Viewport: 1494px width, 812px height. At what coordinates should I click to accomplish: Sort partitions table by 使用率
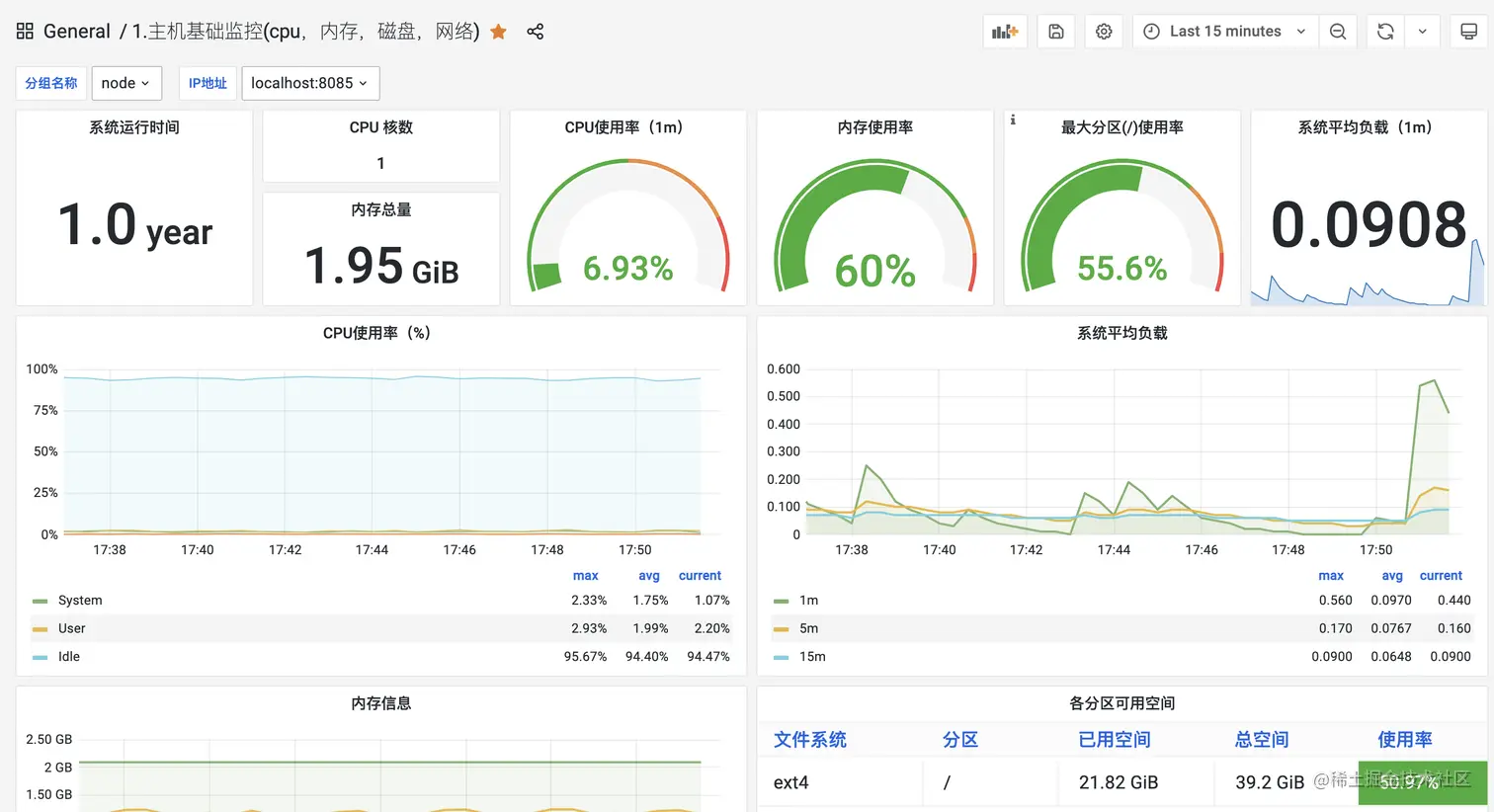[1405, 740]
